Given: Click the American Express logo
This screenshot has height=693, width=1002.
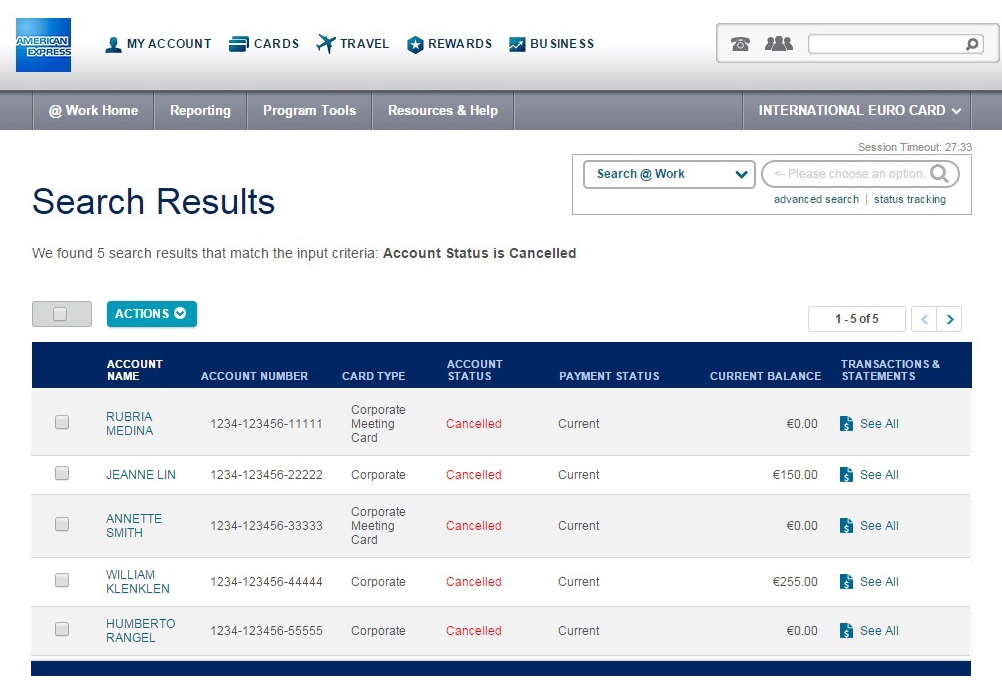Looking at the screenshot, I should coord(43,45).
